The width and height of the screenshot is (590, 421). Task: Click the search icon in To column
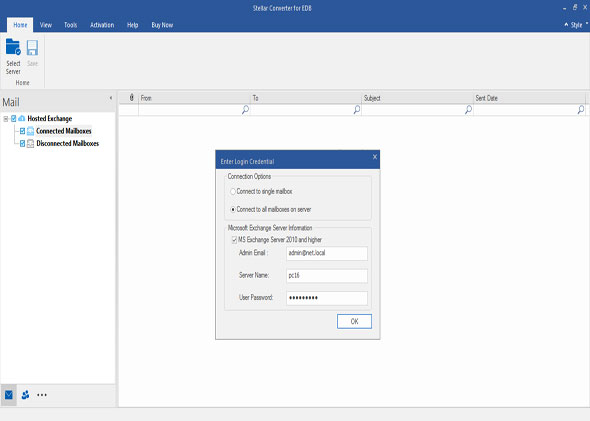[357, 109]
